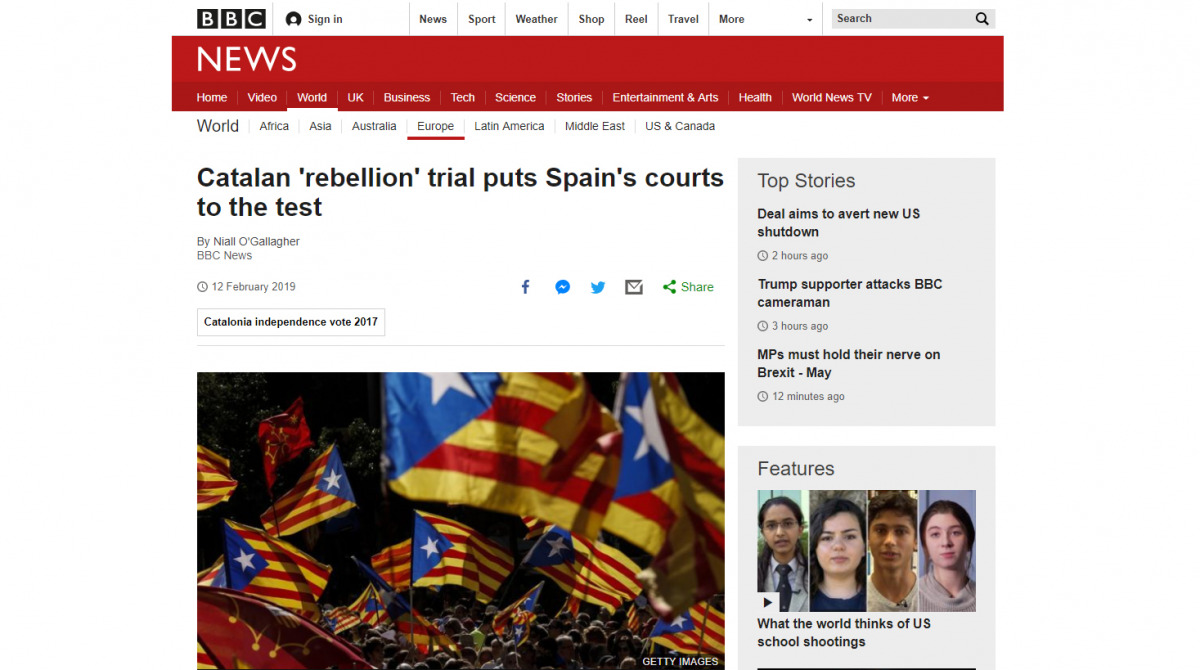Screen dimensions: 1200x670
Task: Play the school shootings video
Action: pos(768,602)
